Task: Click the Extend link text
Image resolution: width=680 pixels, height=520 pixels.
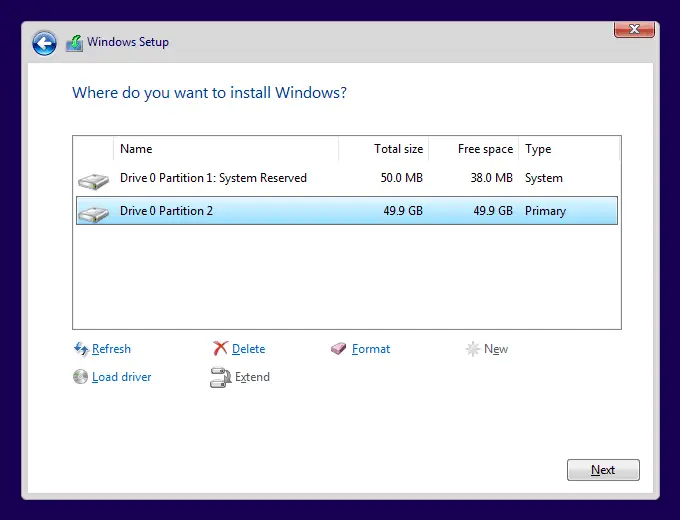Action: point(252,377)
